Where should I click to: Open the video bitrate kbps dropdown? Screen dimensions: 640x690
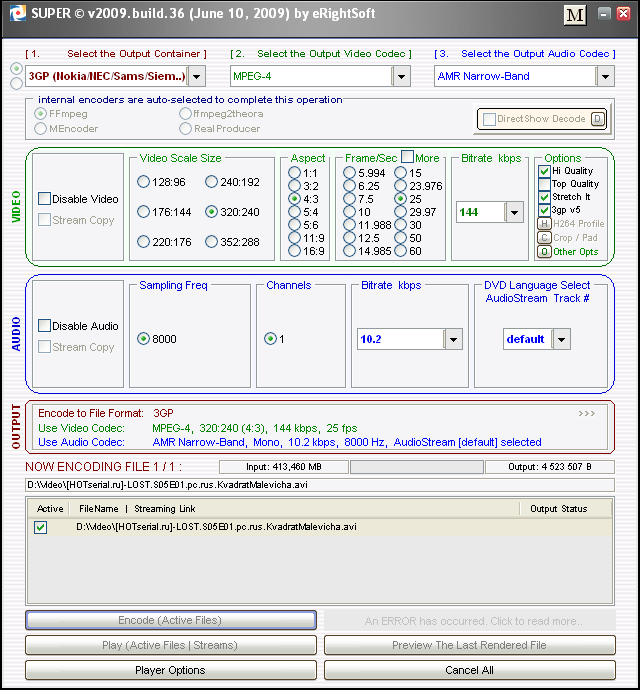pos(514,212)
